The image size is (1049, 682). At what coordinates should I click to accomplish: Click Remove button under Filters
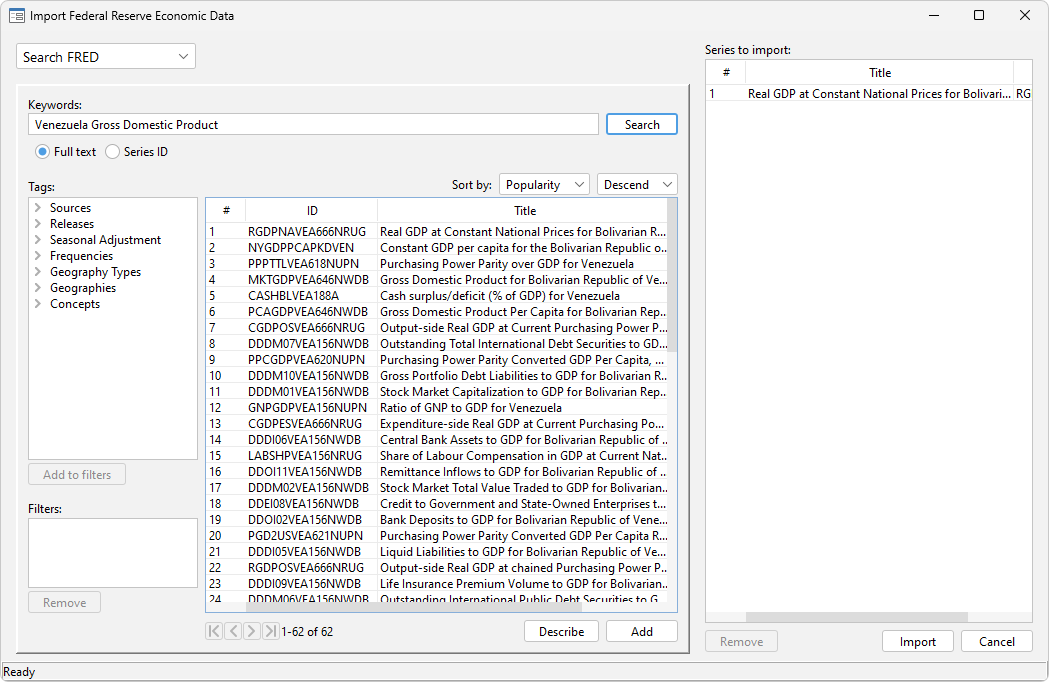click(x=64, y=602)
